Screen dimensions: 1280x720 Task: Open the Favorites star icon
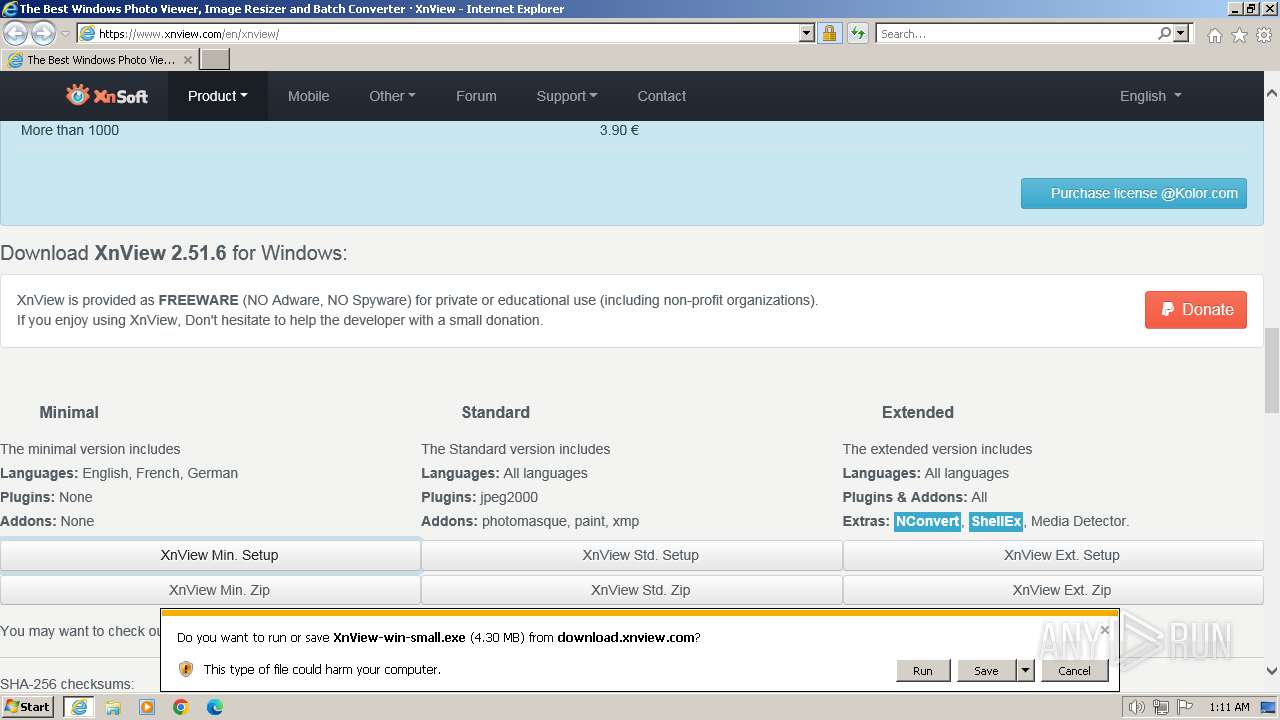pos(1239,35)
